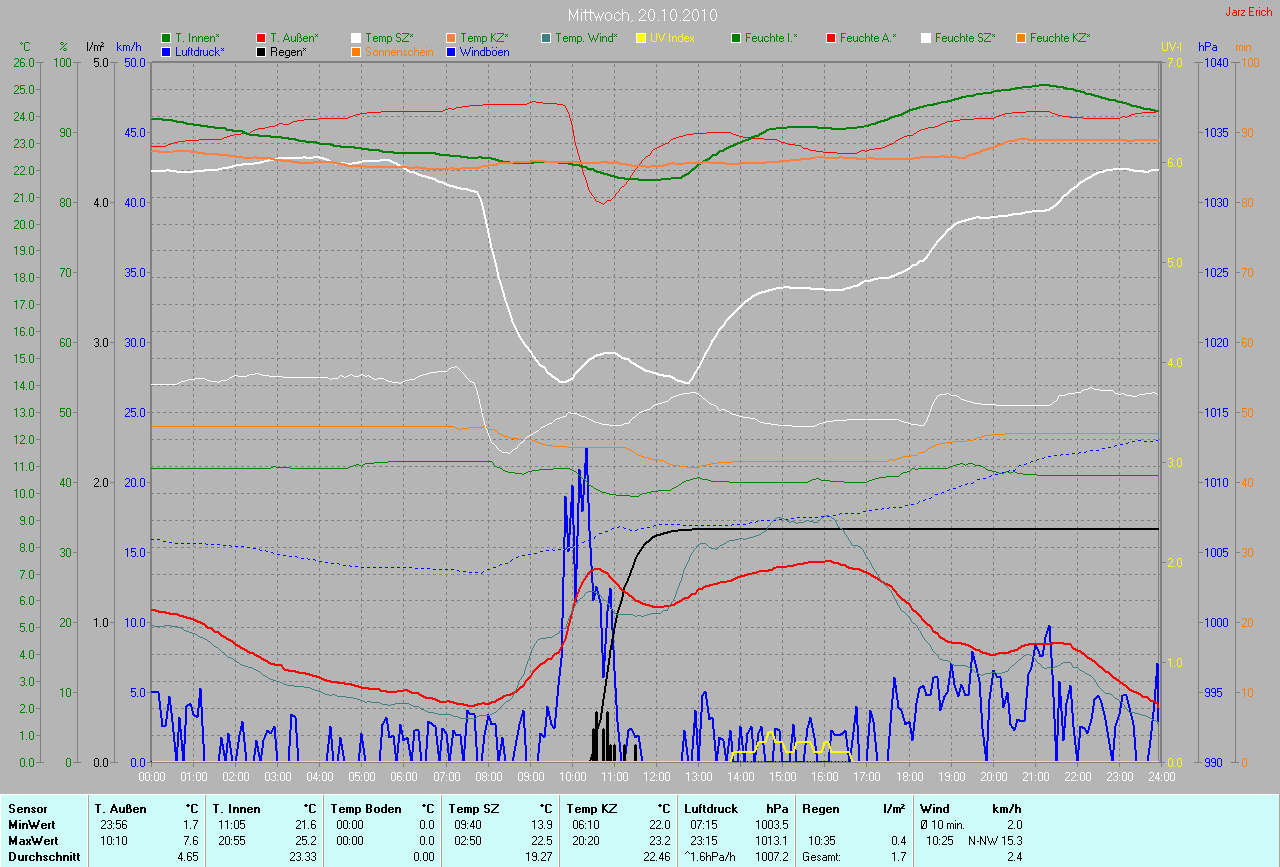Click the green T. Innen legend square

166,38
